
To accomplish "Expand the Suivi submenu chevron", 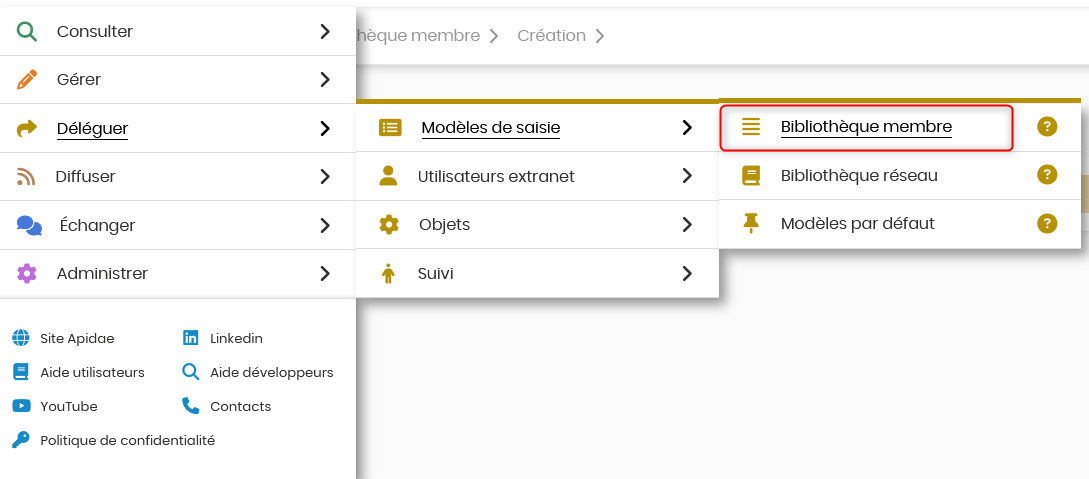I will [x=687, y=274].
